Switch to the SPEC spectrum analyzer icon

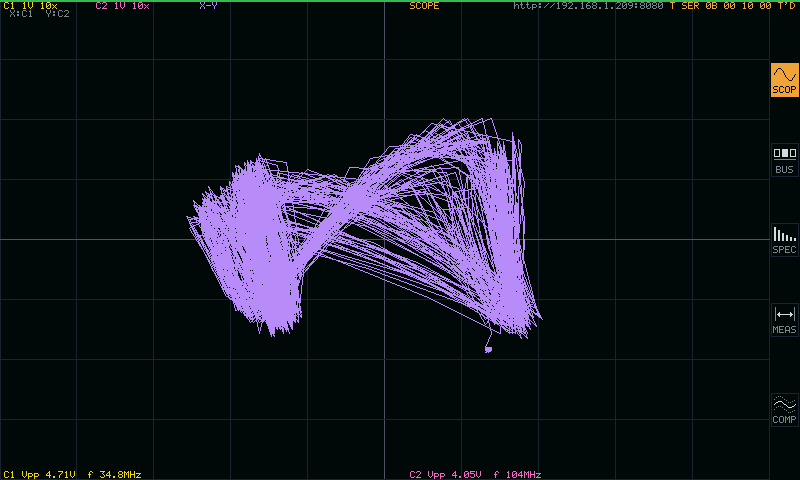pos(784,240)
